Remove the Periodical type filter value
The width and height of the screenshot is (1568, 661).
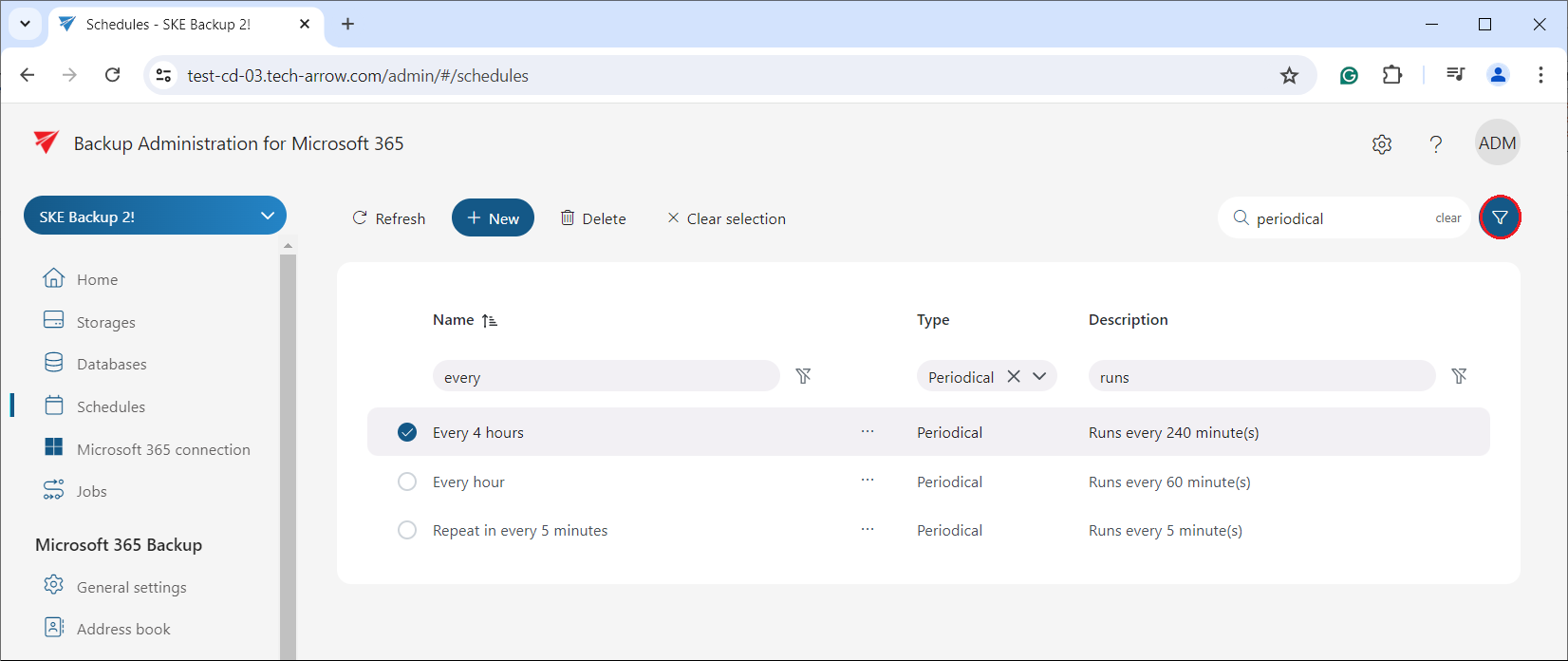coord(1014,376)
